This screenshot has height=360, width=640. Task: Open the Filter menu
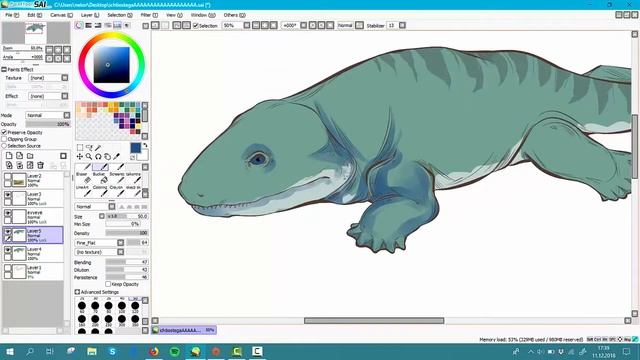pyautogui.click(x=149, y=15)
